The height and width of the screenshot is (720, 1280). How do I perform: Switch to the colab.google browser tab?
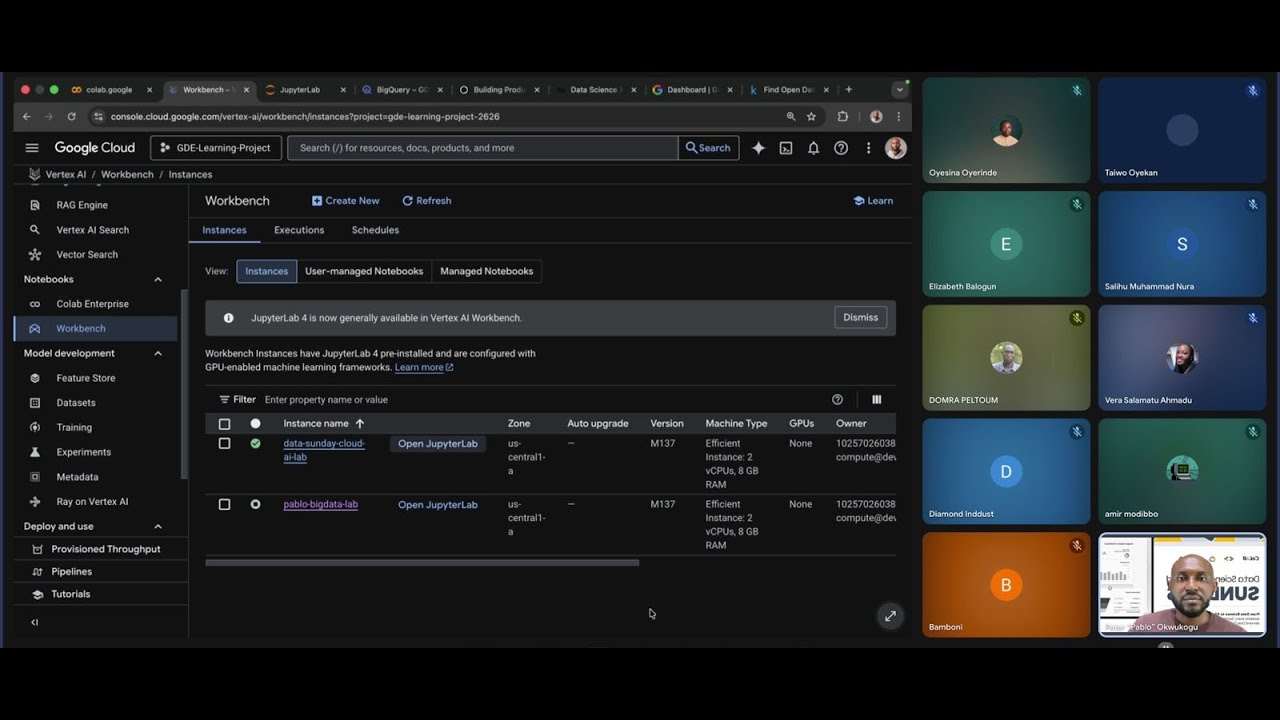coord(112,90)
